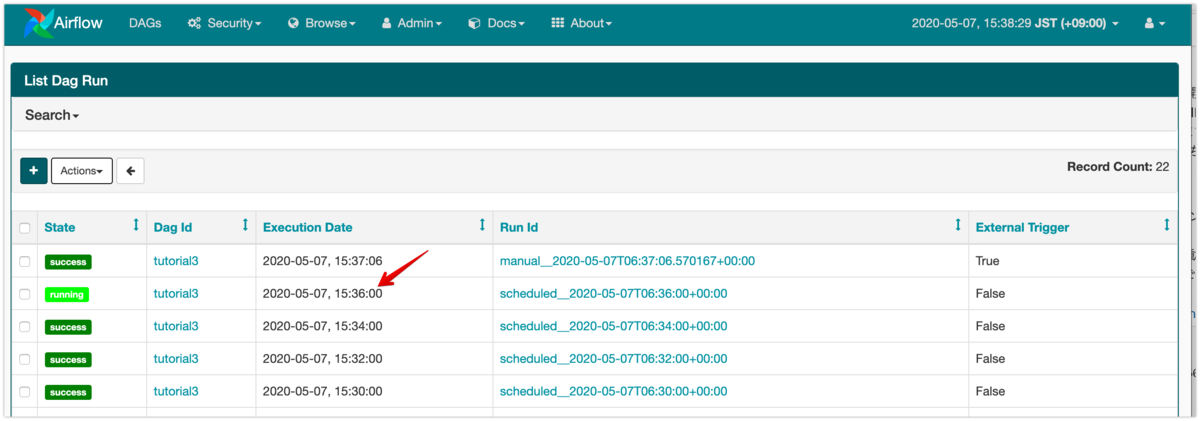Open the Docs dropdown menu
This screenshot has height=421, width=1200.
tap(497, 23)
